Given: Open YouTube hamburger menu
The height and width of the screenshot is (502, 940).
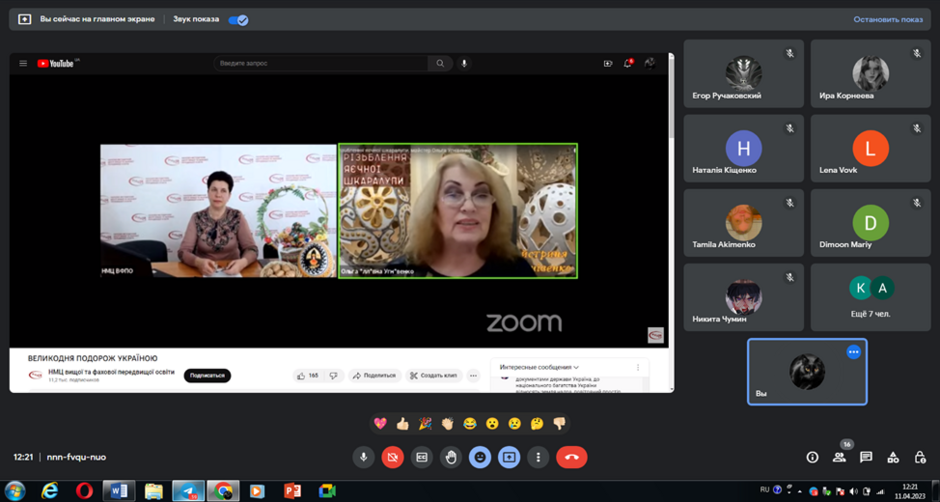Looking at the screenshot, I should coord(23,63).
